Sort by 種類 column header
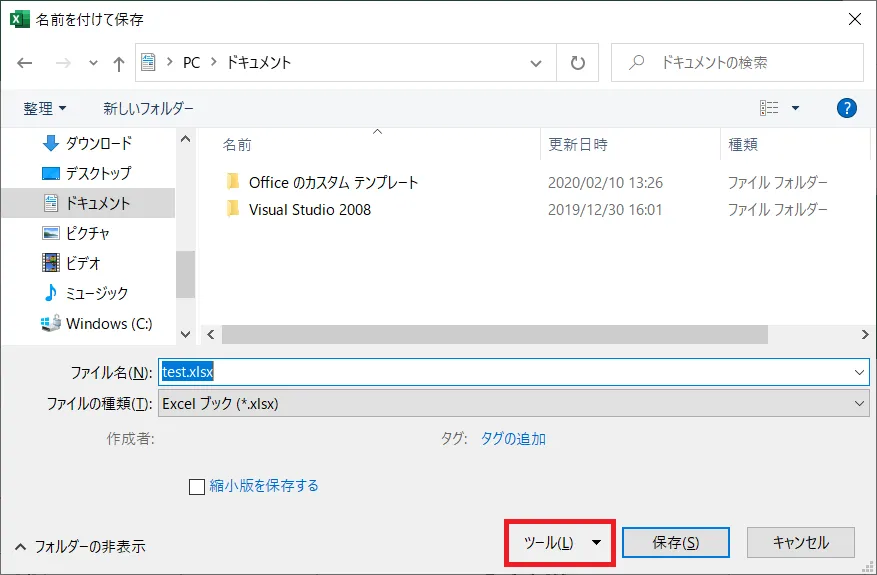877x575 pixels. 743,145
